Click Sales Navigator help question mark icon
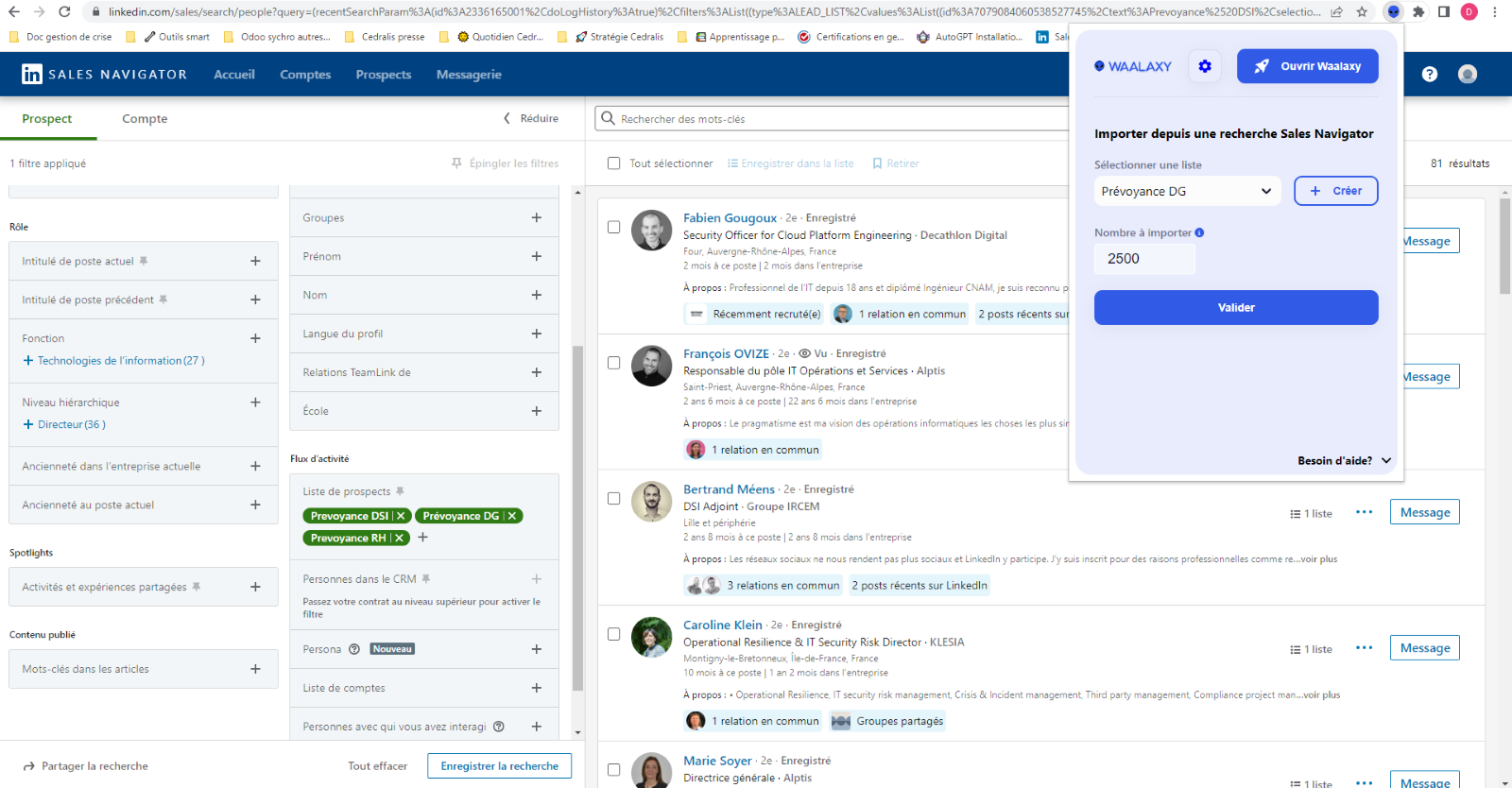1512x788 pixels. (1429, 74)
